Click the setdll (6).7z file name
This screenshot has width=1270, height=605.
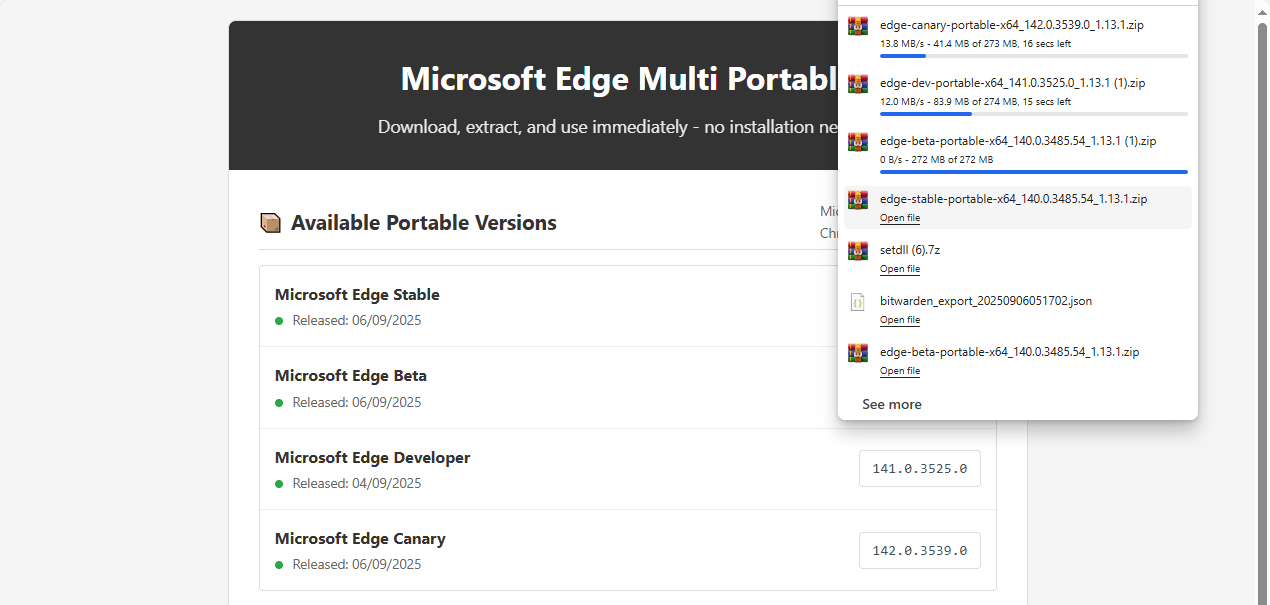coord(910,250)
